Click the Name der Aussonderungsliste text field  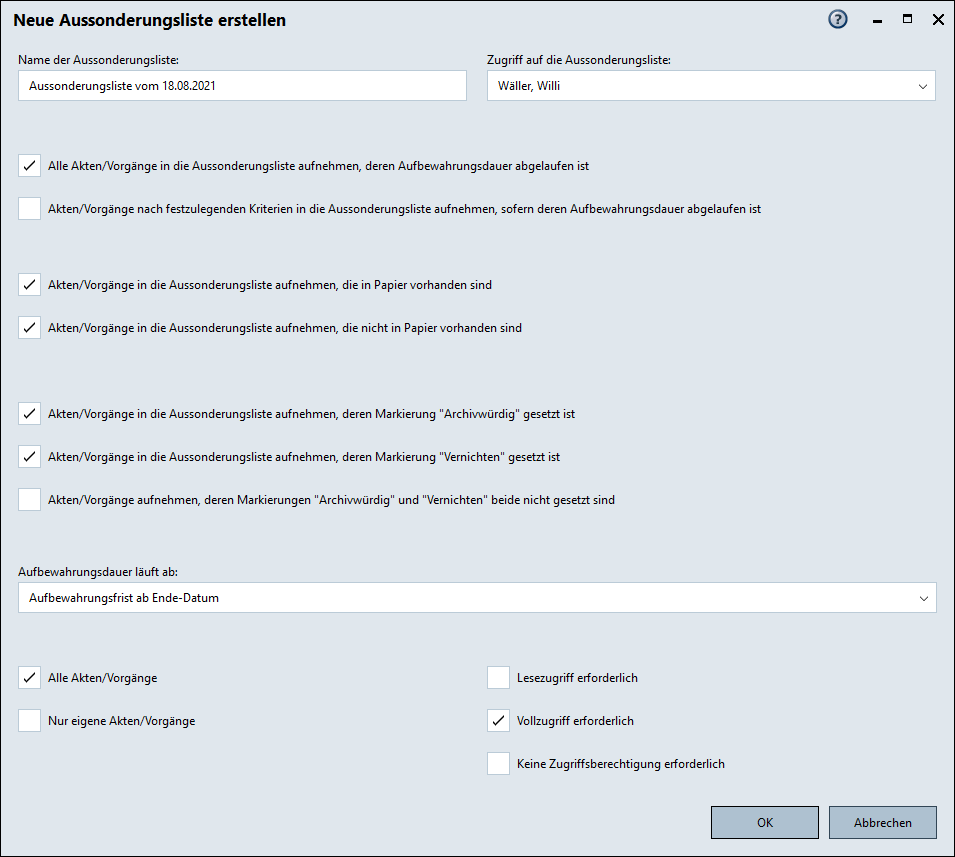(x=242, y=86)
